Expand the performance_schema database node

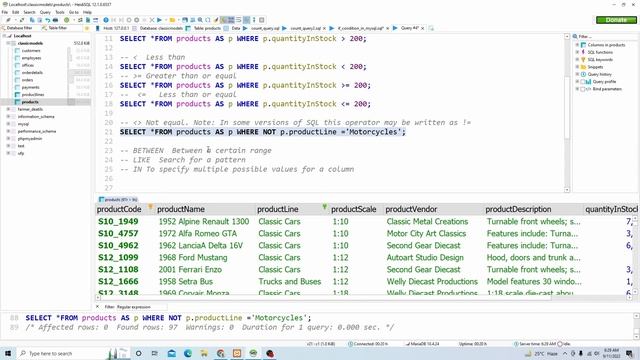click(8, 131)
